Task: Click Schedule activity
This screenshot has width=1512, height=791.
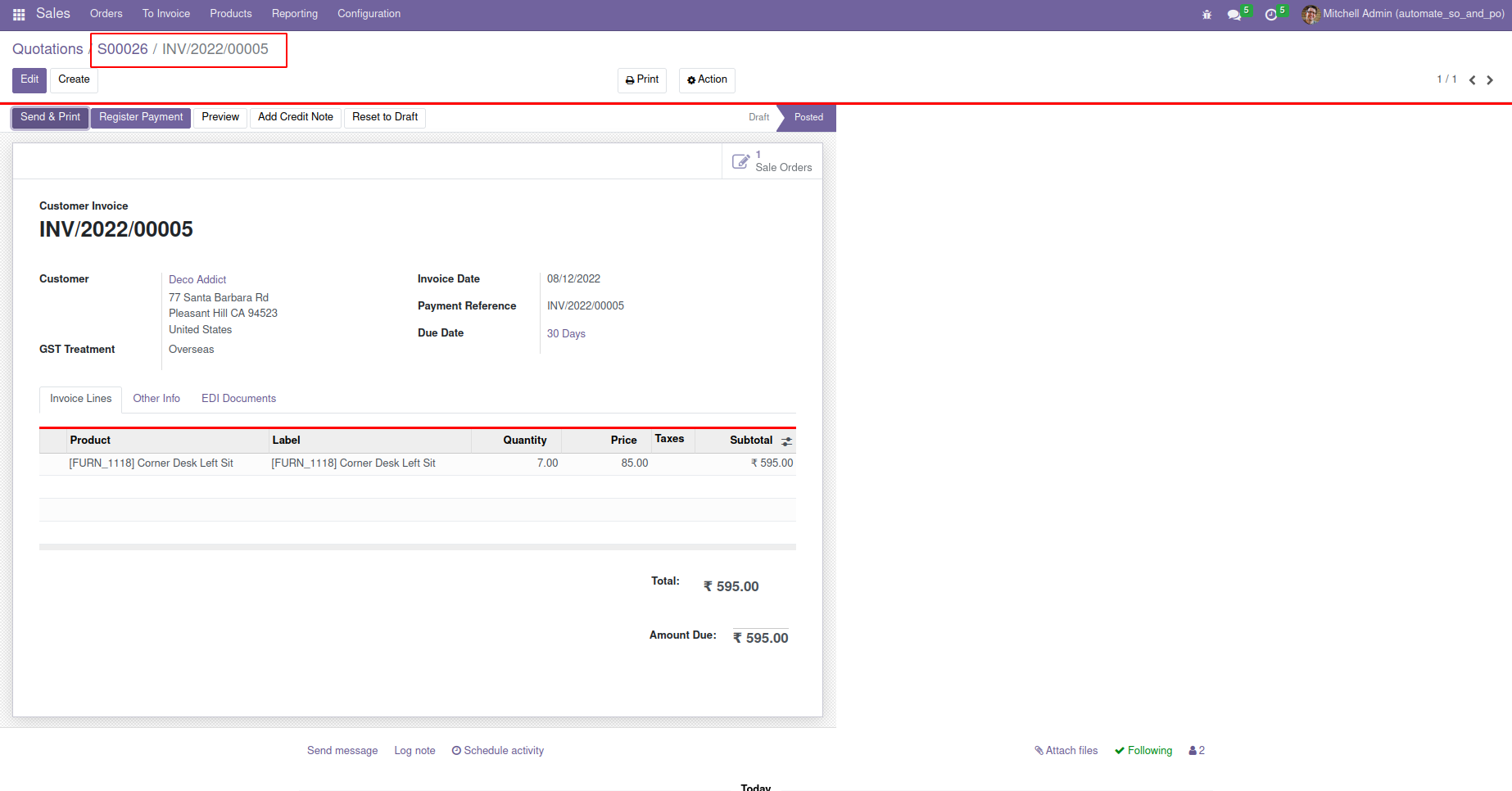Action: click(498, 751)
